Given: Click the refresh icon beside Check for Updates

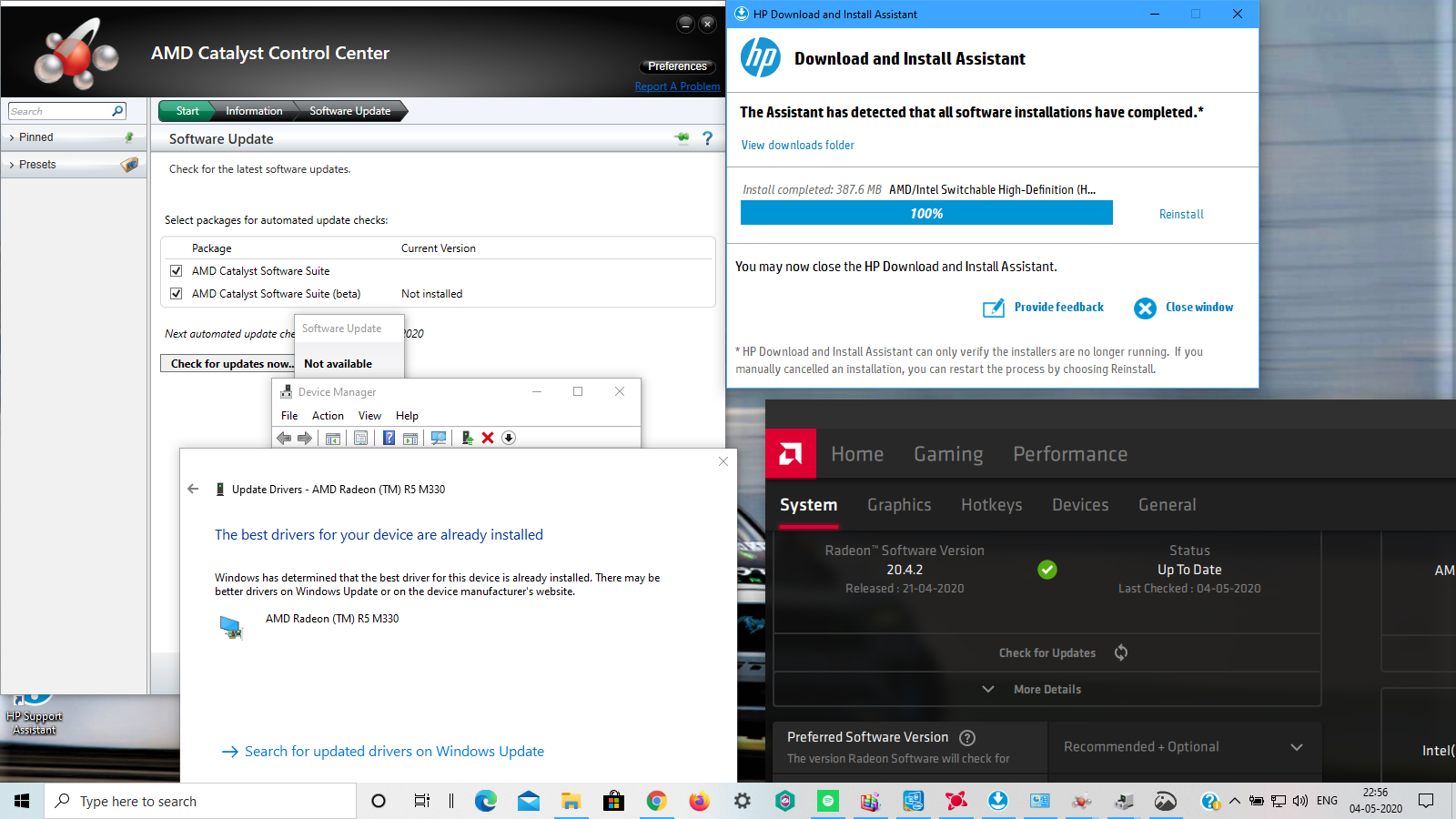Looking at the screenshot, I should click(1121, 652).
